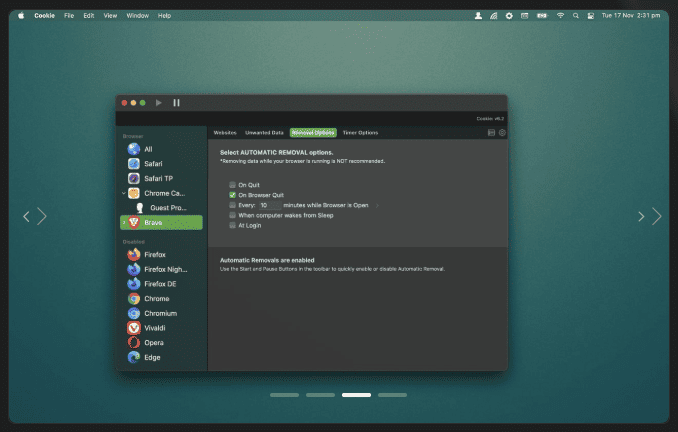
Task: Select the Firefox icon in Disabled list
Action: (x=134, y=255)
